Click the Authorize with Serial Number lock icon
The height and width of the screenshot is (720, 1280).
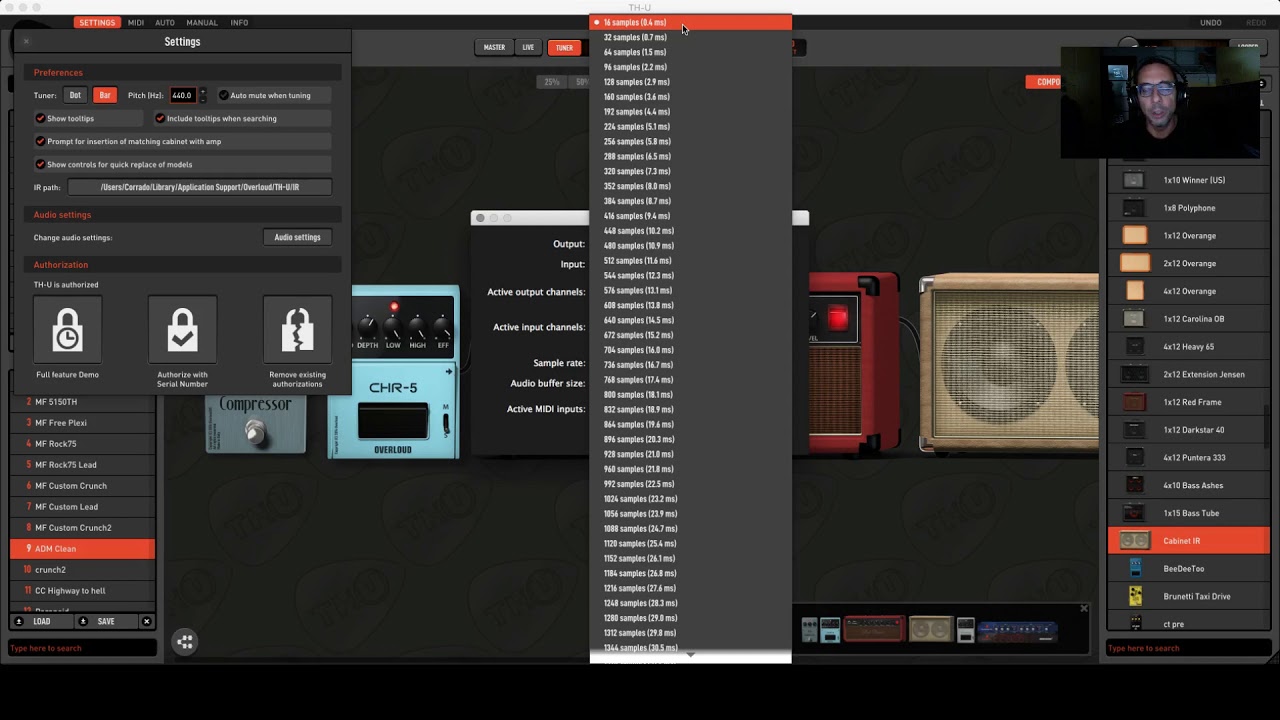coord(182,330)
